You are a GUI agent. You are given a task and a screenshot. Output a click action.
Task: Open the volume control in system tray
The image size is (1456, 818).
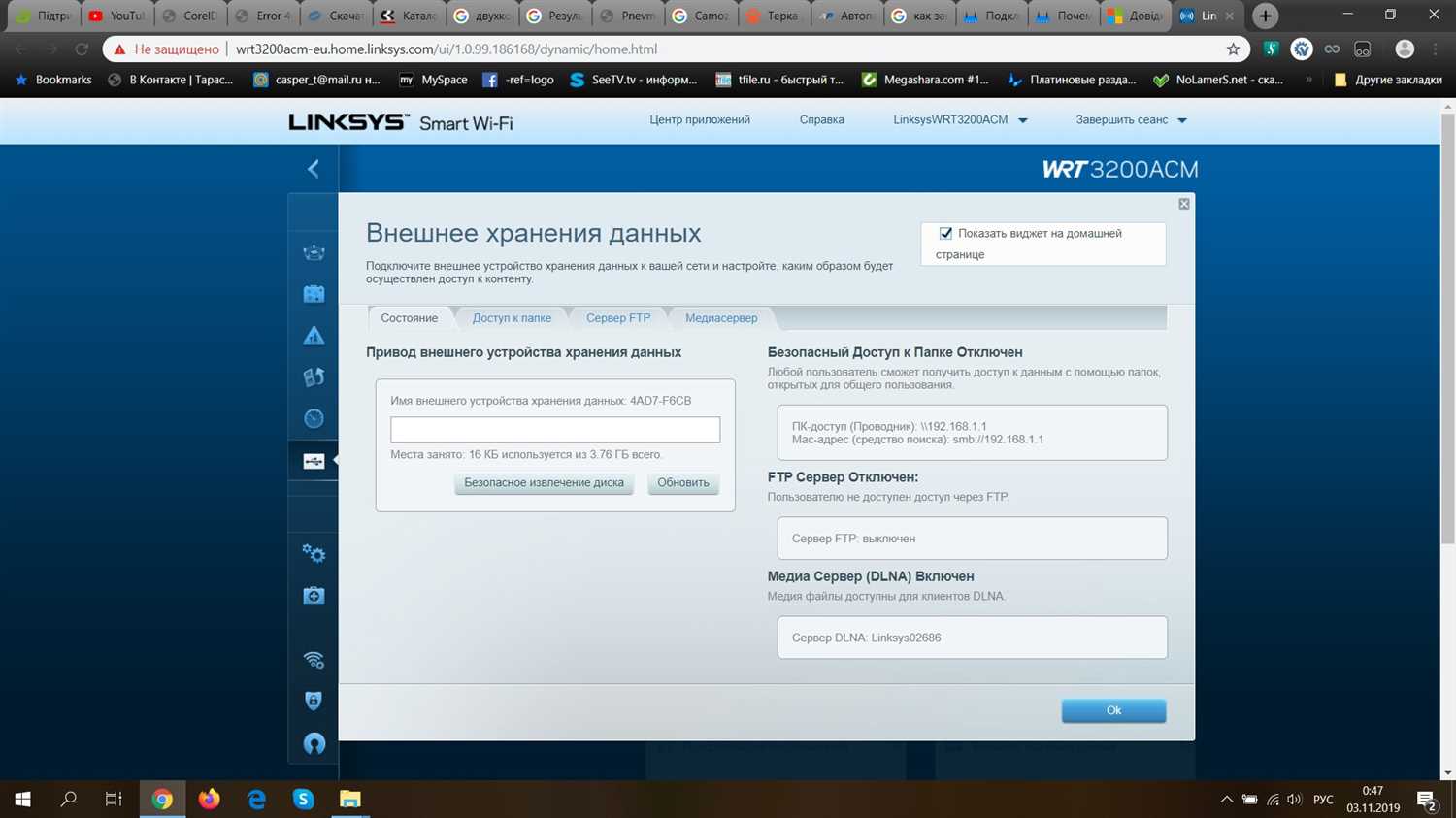(x=1294, y=800)
